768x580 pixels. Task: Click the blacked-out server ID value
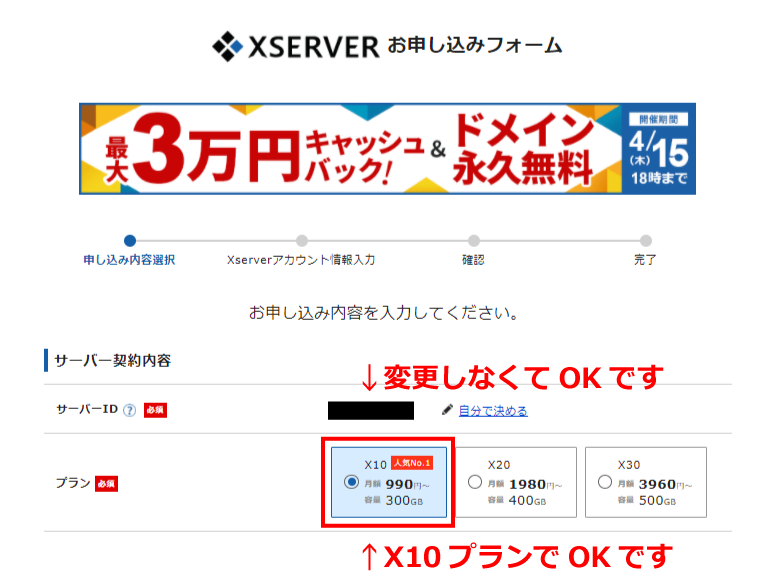coord(371,411)
